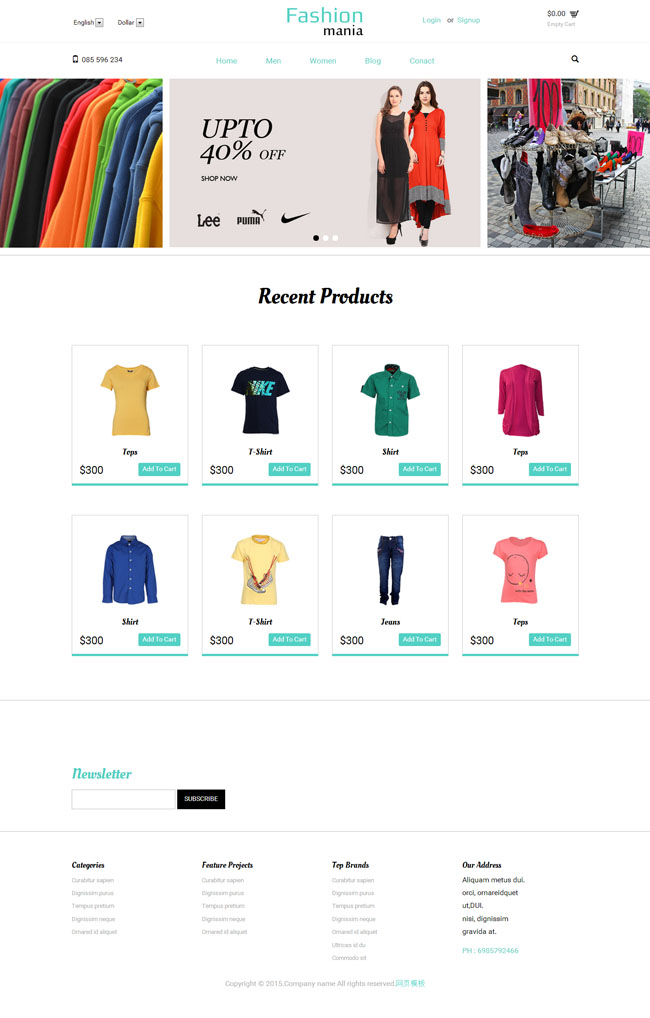Select the second carousel dot
Screen dimensions: 650x1018
click(x=325, y=238)
